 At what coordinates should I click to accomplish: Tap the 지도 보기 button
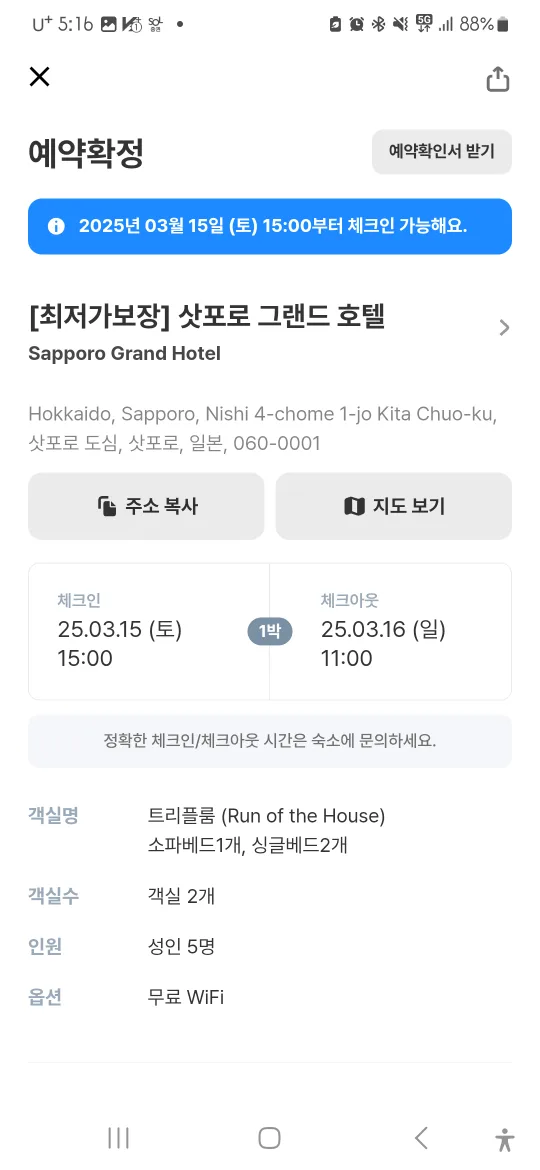pos(394,506)
